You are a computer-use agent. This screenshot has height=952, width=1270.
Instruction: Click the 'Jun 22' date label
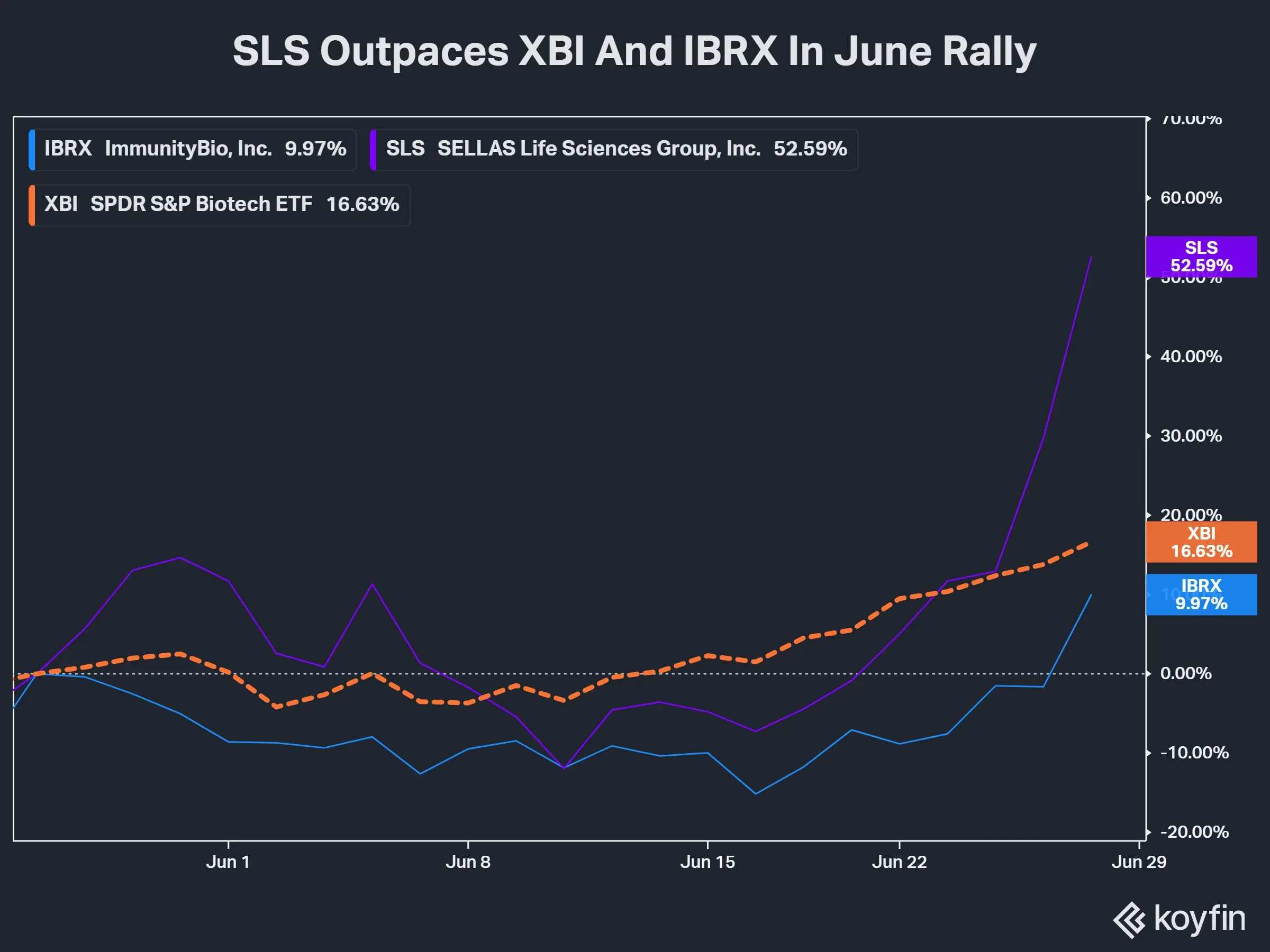pyautogui.click(x=899, y=862)
